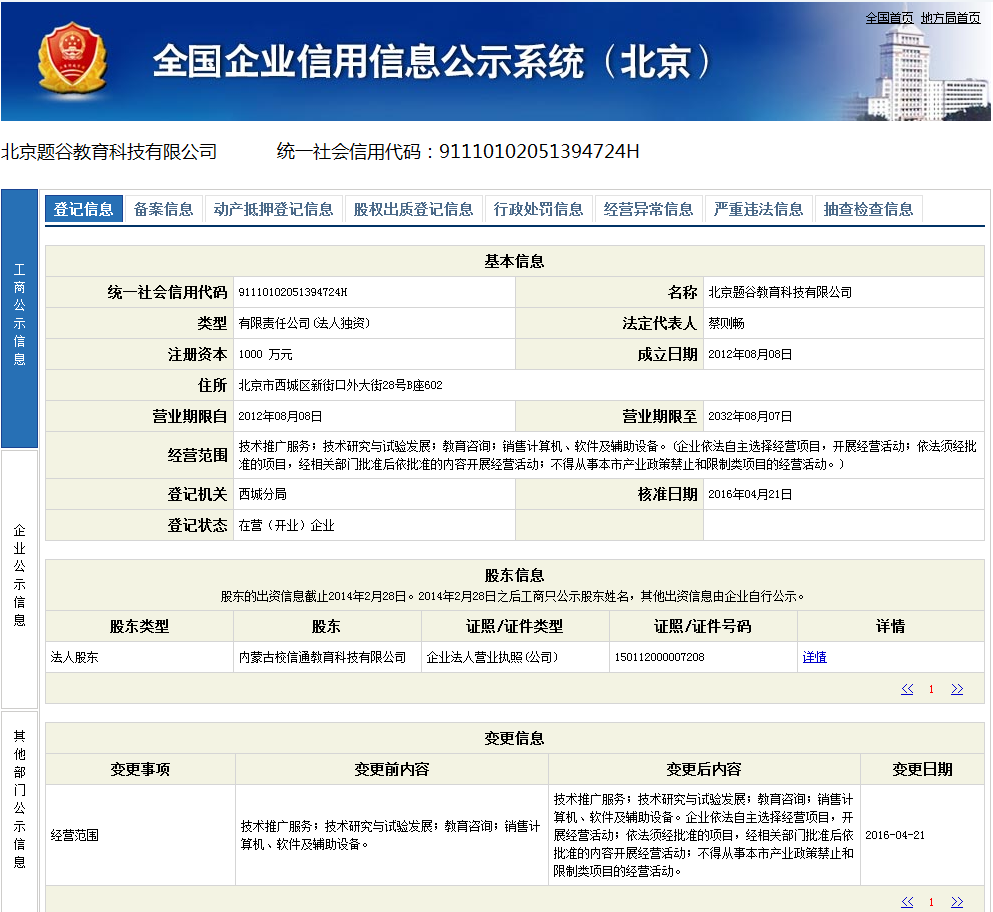The height and width of the screenshot is (912, 993).
Task: Go to previous page in change records
Action: (907, 902)
